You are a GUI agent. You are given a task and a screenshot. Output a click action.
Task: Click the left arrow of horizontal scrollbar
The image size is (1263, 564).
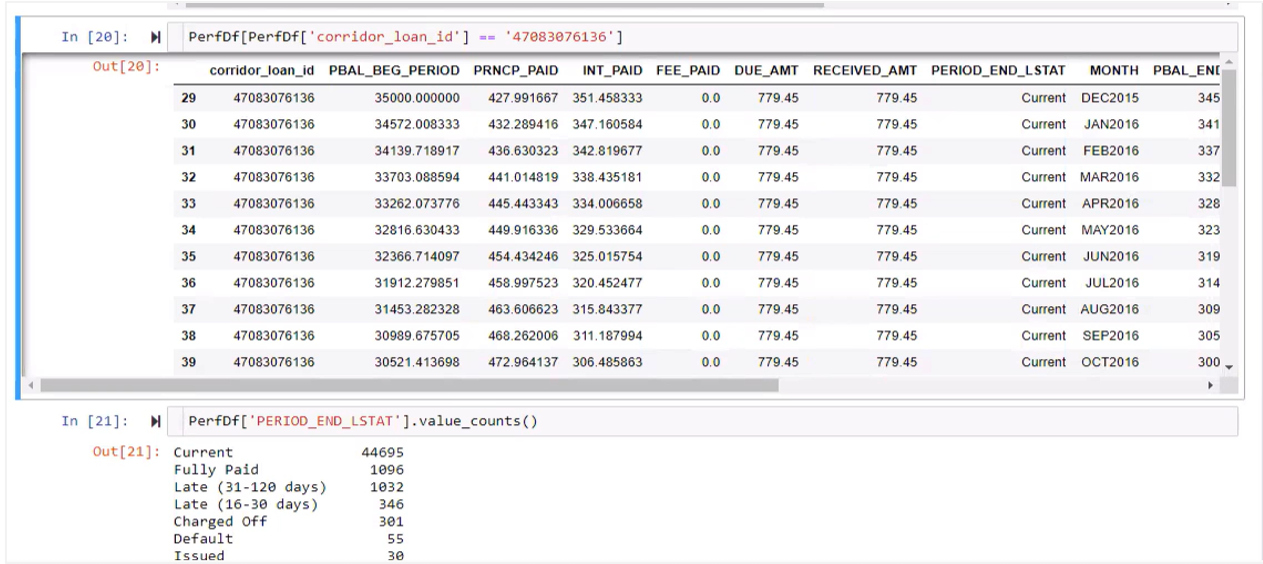[30, 385]
